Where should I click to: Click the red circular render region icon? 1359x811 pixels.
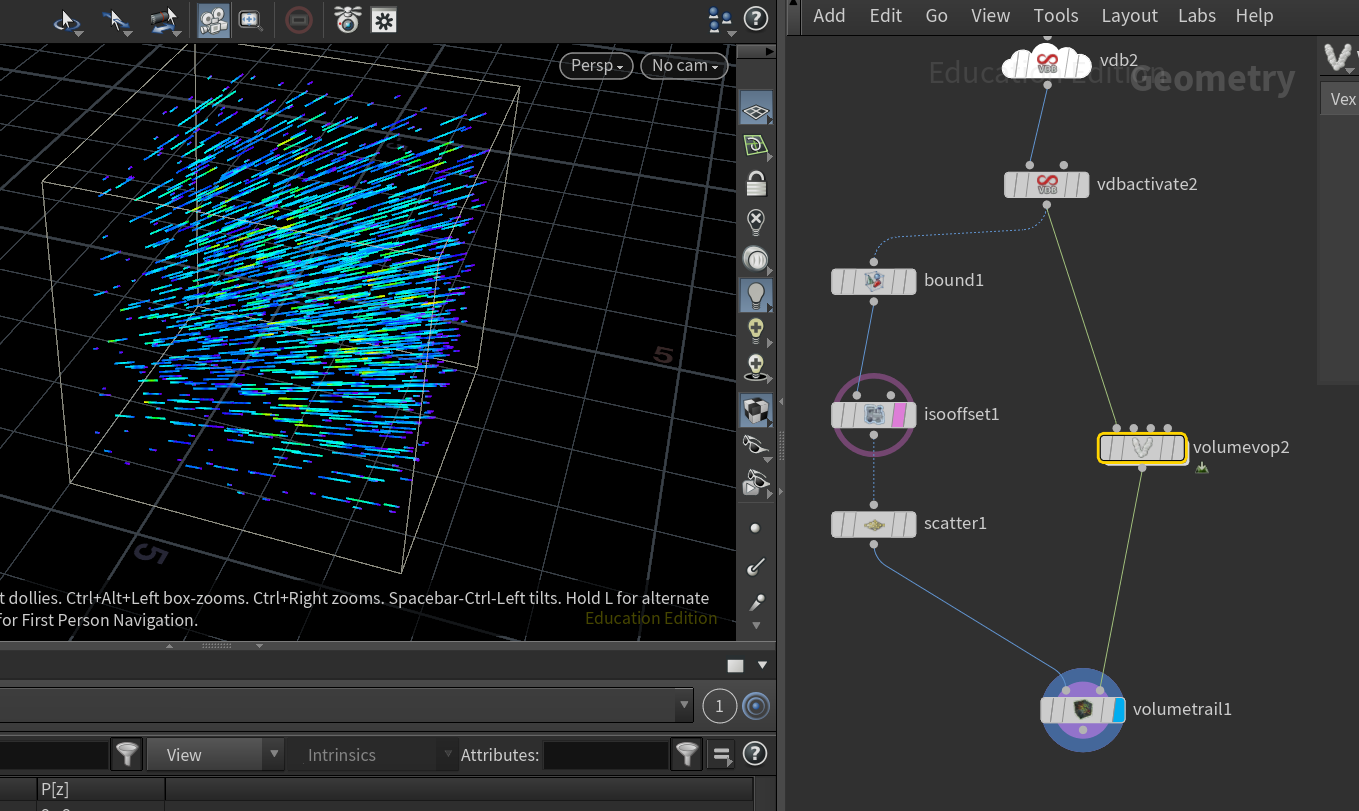(297, 20)
